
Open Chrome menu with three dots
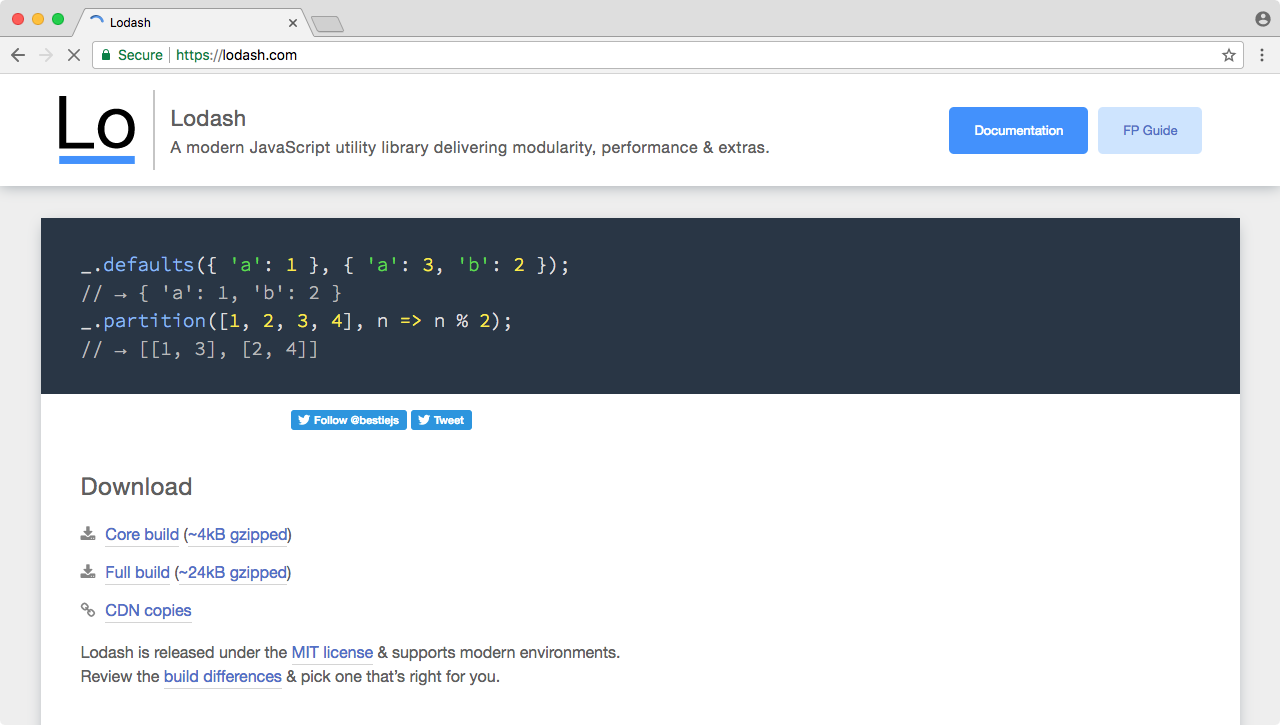pyautogui.click(x=1262, y=55)
